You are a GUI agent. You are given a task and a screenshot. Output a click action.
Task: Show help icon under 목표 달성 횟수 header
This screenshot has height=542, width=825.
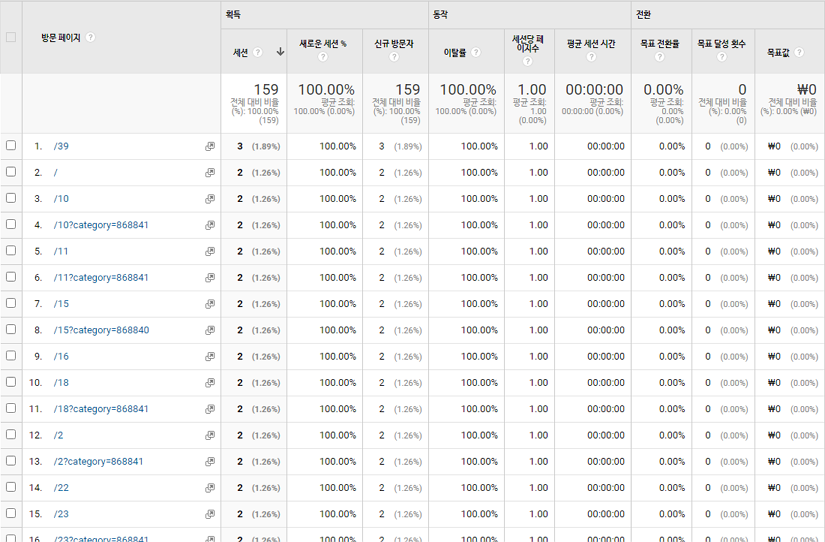click(721, 56)
